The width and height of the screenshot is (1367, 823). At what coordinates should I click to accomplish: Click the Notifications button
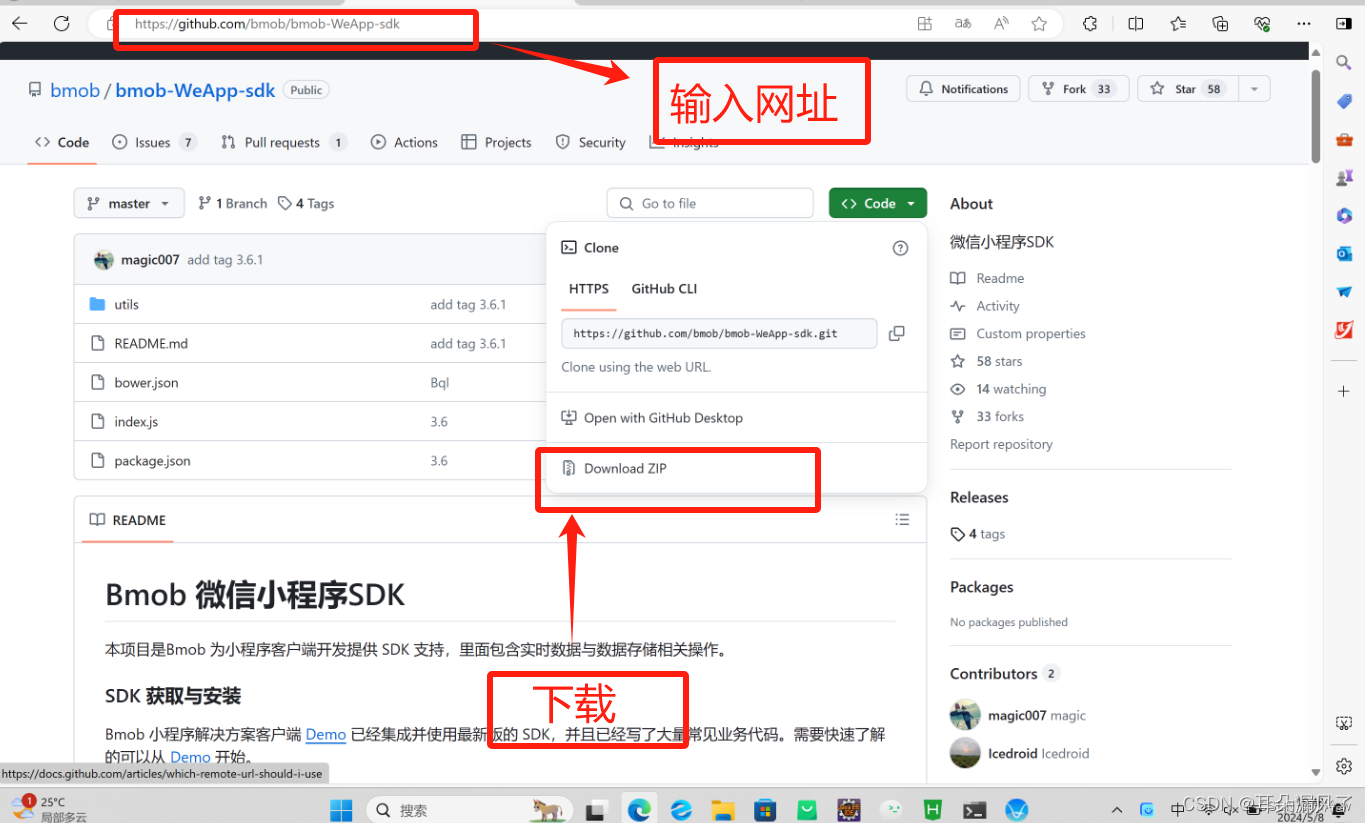pos(964,89)
